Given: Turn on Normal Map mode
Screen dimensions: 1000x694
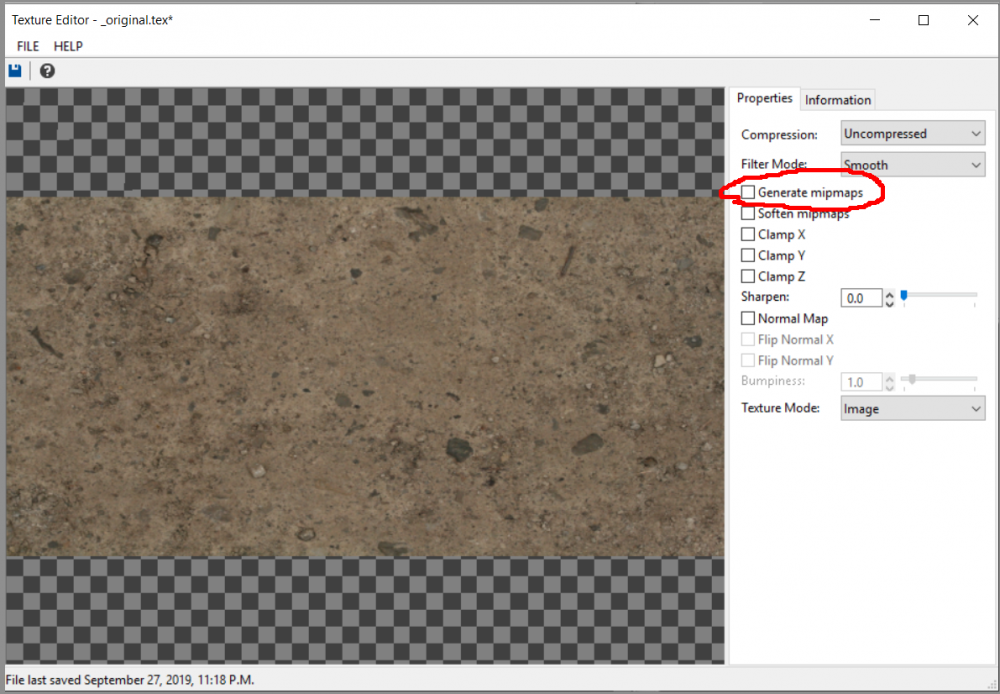Looking at the screenshot, I should click(x=746, y=318).
